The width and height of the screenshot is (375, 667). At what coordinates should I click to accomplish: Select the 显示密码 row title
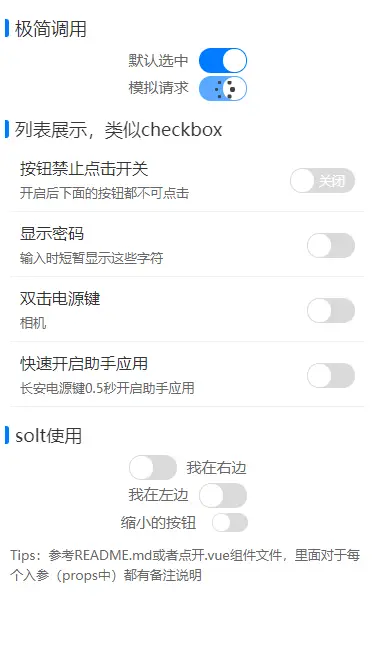52,234
